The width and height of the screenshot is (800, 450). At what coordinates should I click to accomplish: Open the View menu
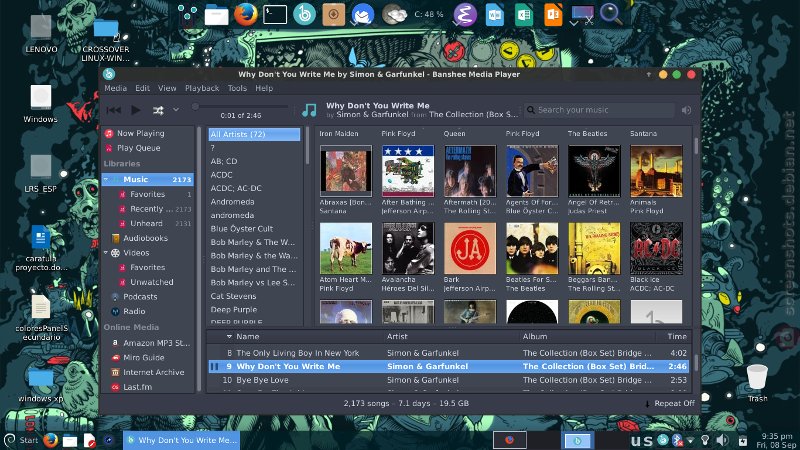point(167,88)
